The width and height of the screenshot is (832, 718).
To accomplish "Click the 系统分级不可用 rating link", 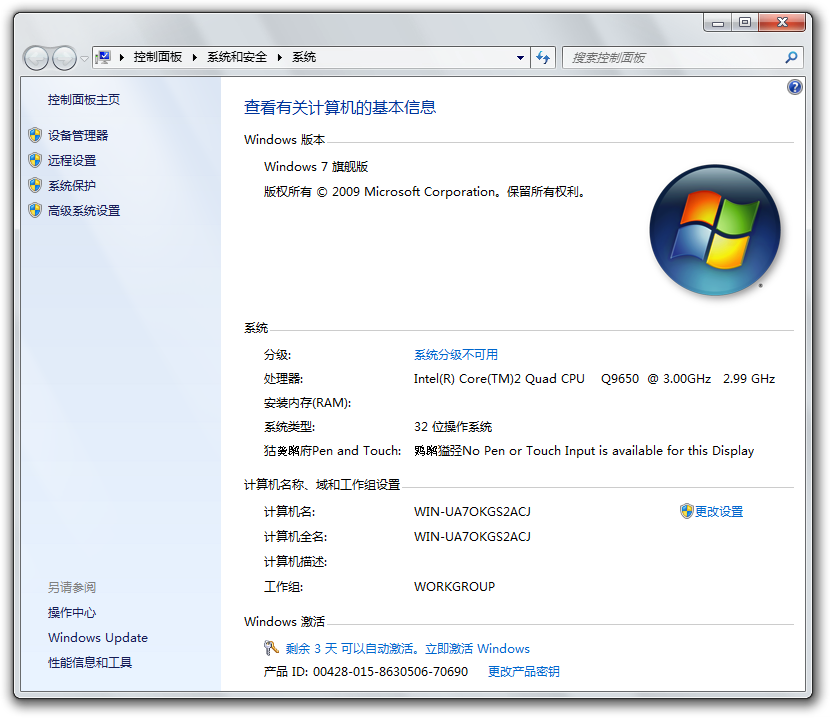I will [x=456, y=355].
